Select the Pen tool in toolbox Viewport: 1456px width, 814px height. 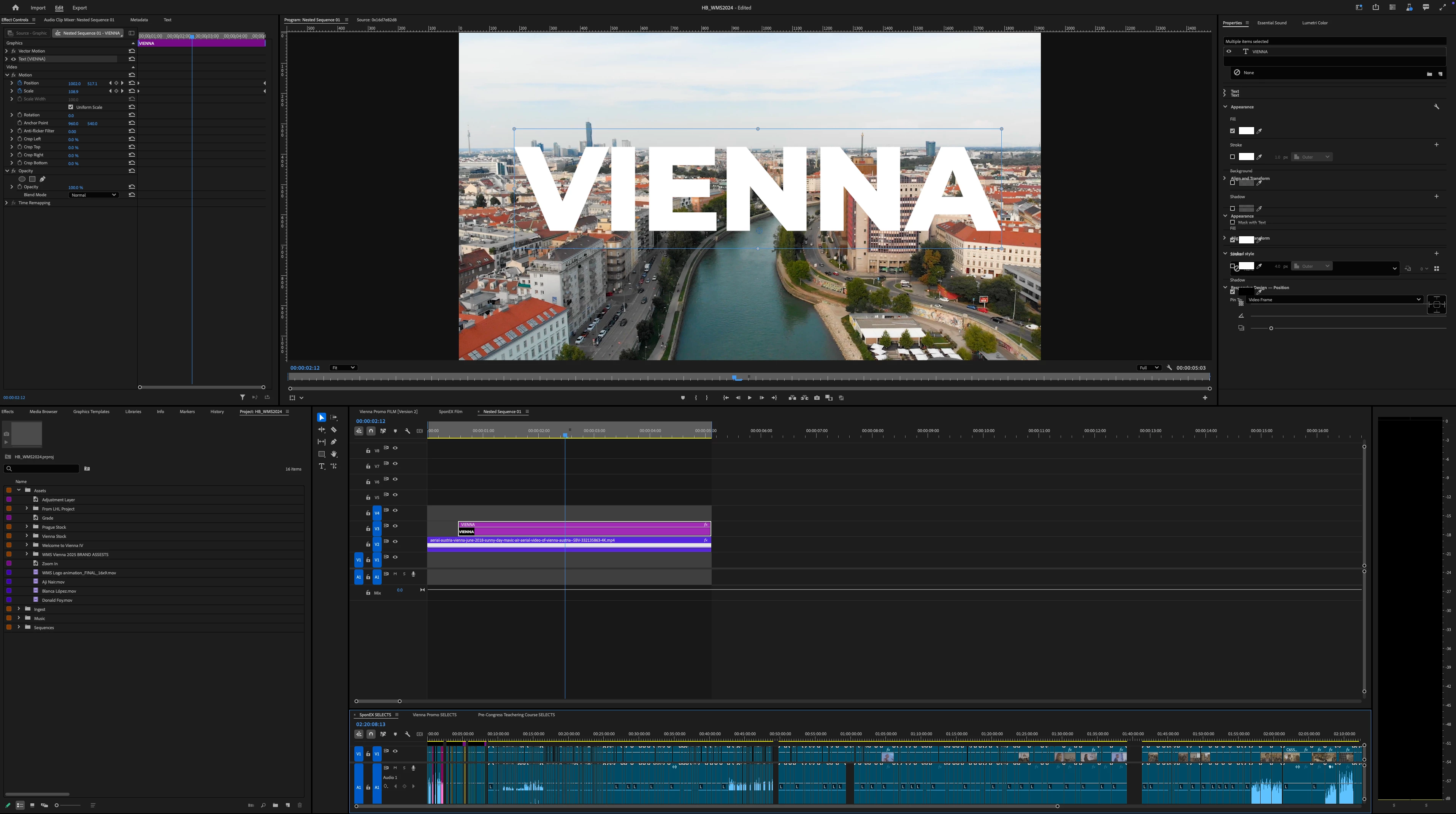click(333, 442)
